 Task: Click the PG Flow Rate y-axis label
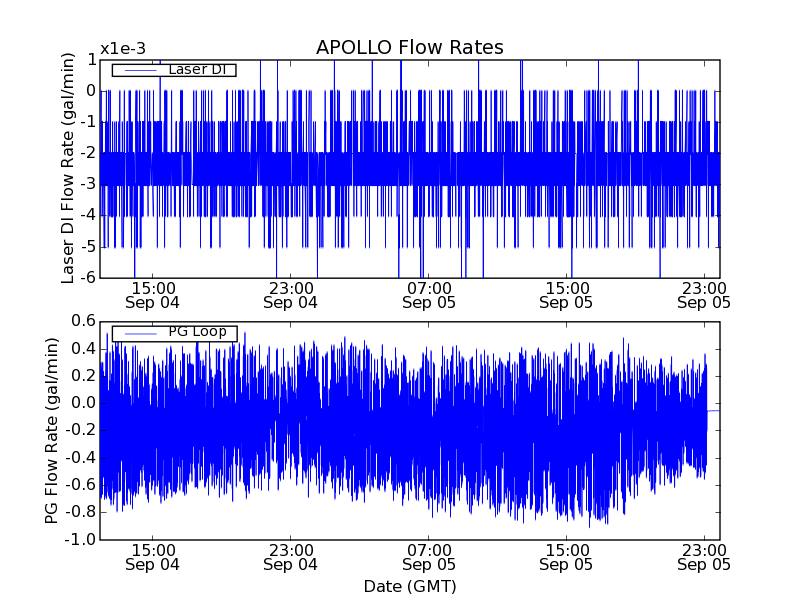pos(52,430)
